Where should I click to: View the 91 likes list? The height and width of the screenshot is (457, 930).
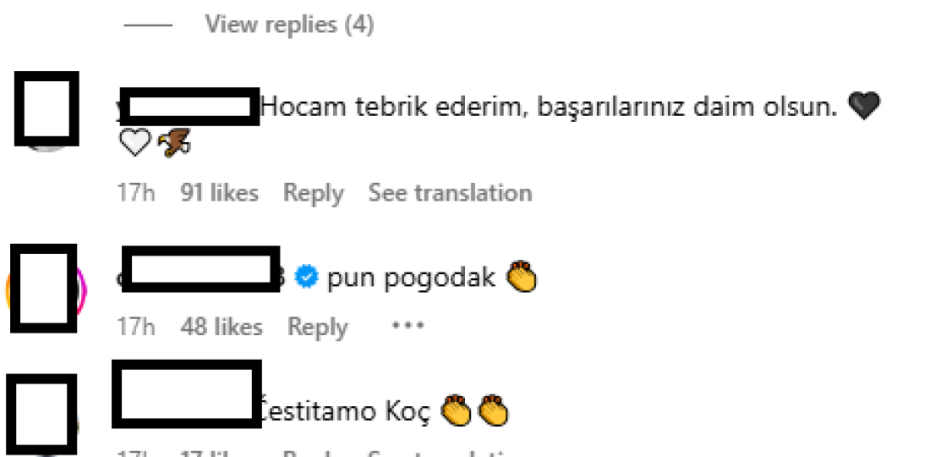click(219, 193)
